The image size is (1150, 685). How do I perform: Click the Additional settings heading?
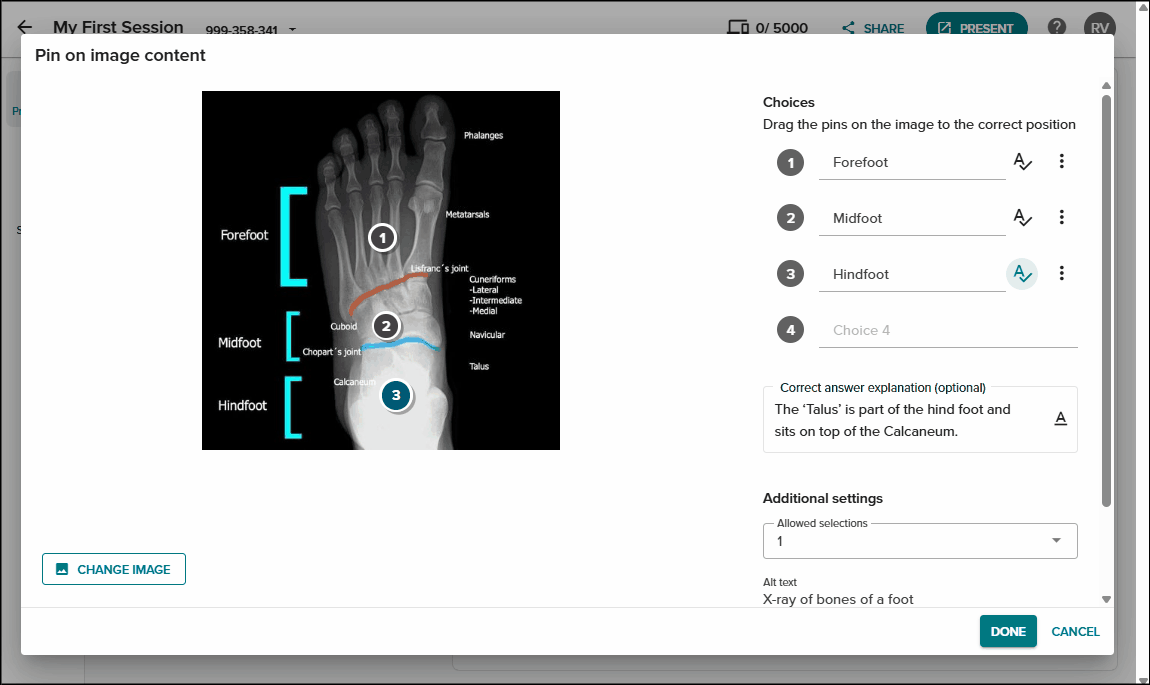coord(822,498)
